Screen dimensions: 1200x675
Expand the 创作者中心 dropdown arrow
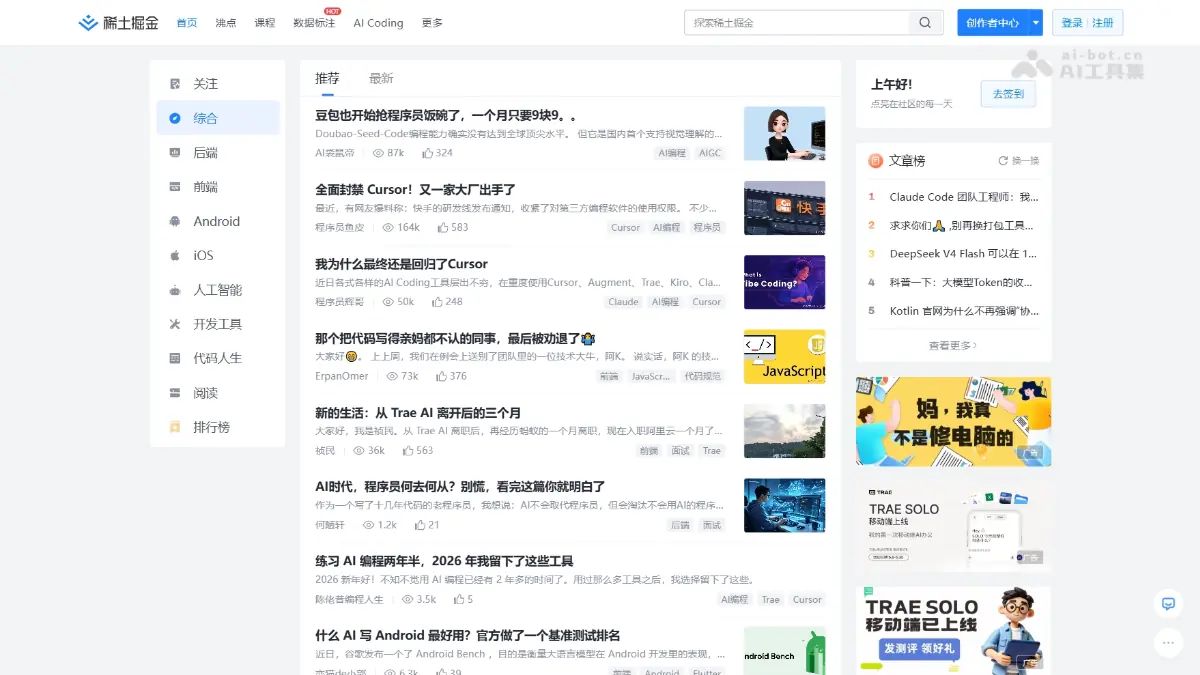tap(1036, 23)
